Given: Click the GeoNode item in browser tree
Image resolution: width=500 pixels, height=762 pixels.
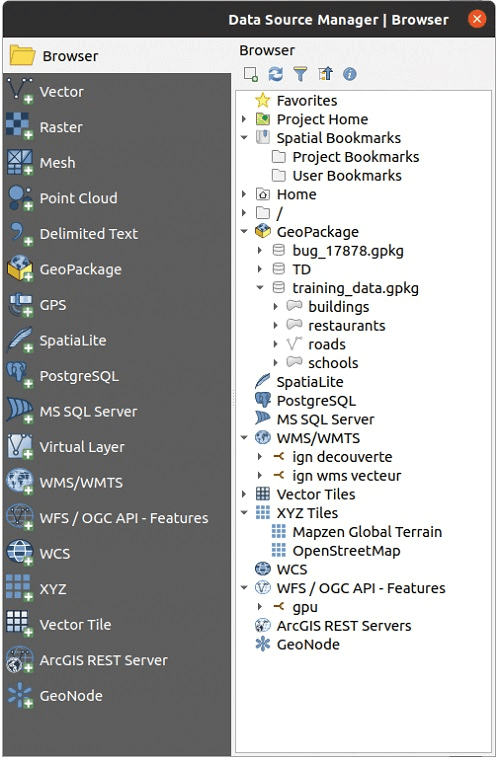Looking at the screenshot, I should pyautogui.click(x=308, y=644).
